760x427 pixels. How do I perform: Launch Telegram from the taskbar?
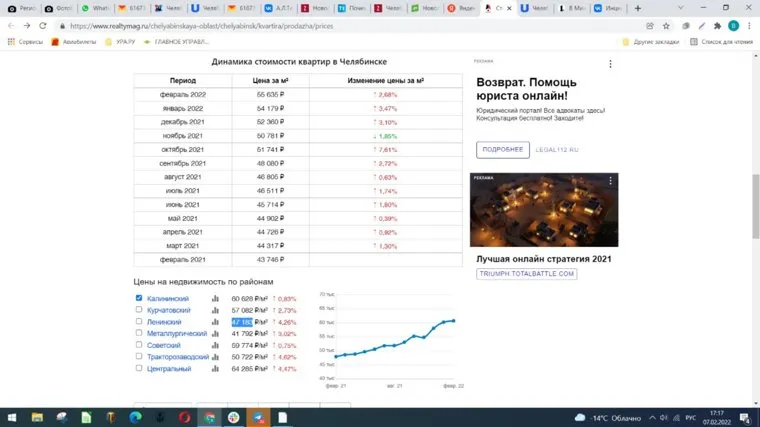point(258,417)
